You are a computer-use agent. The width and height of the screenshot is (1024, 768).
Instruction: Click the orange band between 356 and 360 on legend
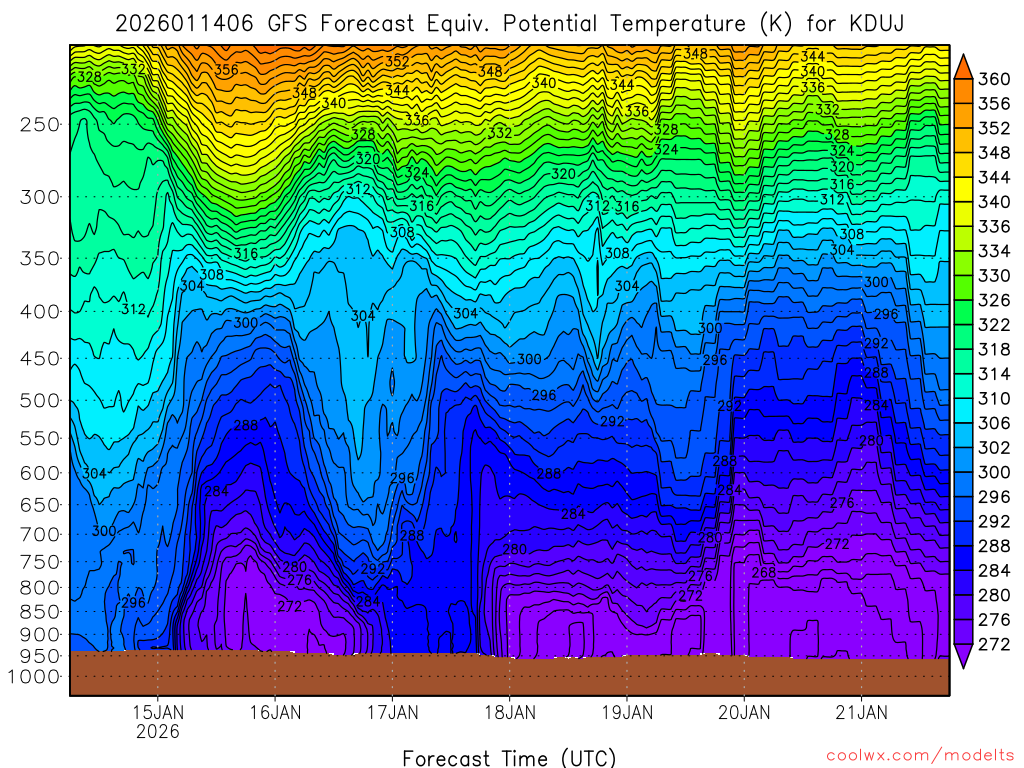click(x=963, y=91)
